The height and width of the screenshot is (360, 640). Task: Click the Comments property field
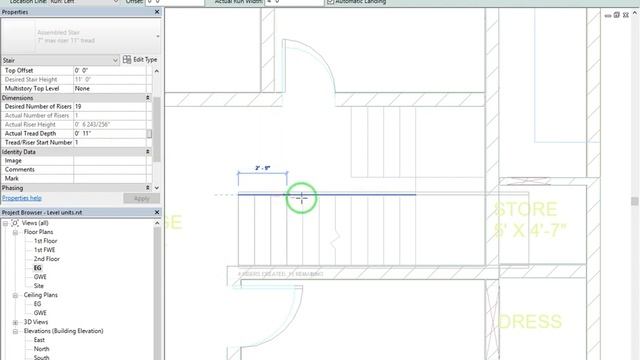pyautogui.click(x=109, y=169)
